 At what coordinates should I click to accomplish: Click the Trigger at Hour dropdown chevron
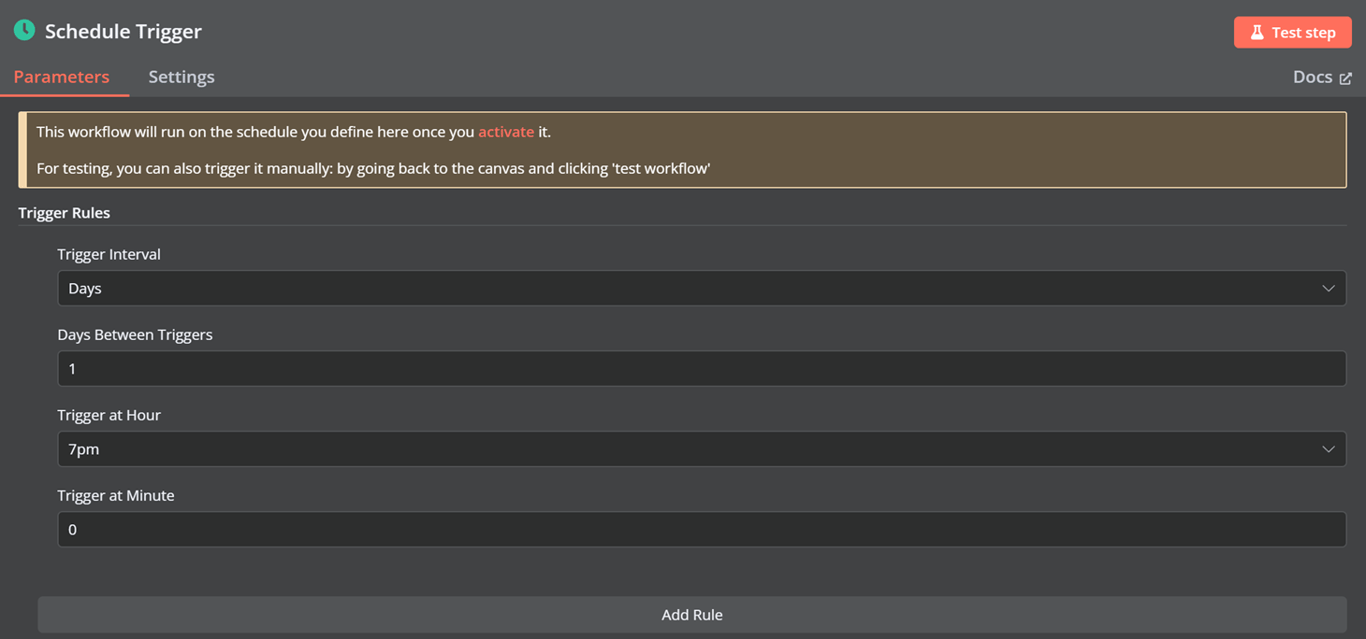pyautogui.click(x=1329, y=448)
